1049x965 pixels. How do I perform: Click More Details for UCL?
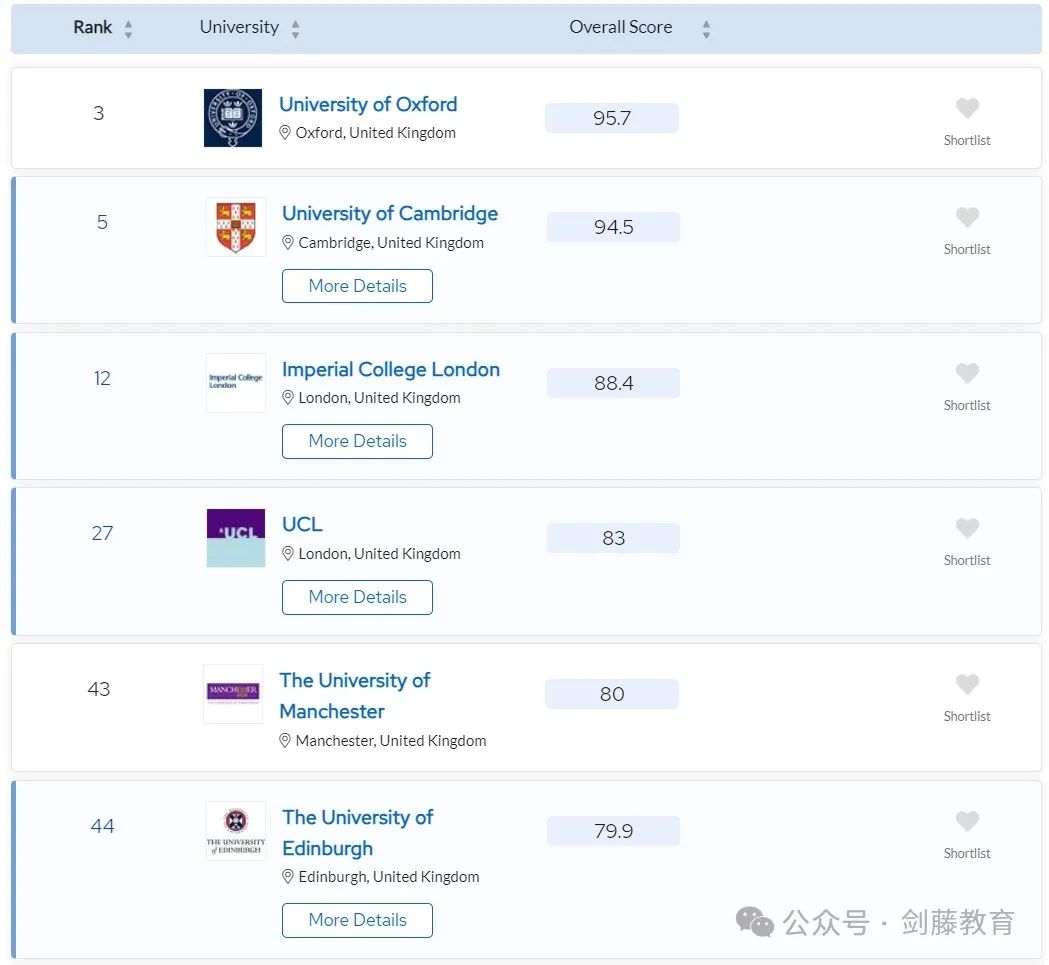pyautogui.click(x=357, y=597)
